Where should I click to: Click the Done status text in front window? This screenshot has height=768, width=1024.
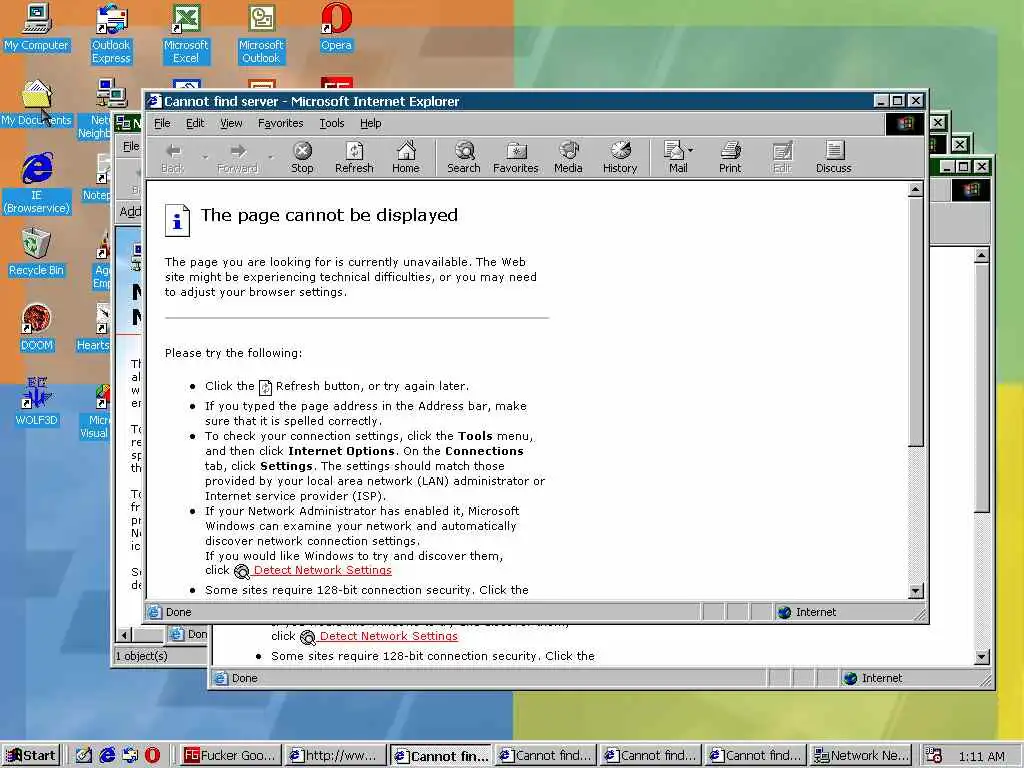178,612
